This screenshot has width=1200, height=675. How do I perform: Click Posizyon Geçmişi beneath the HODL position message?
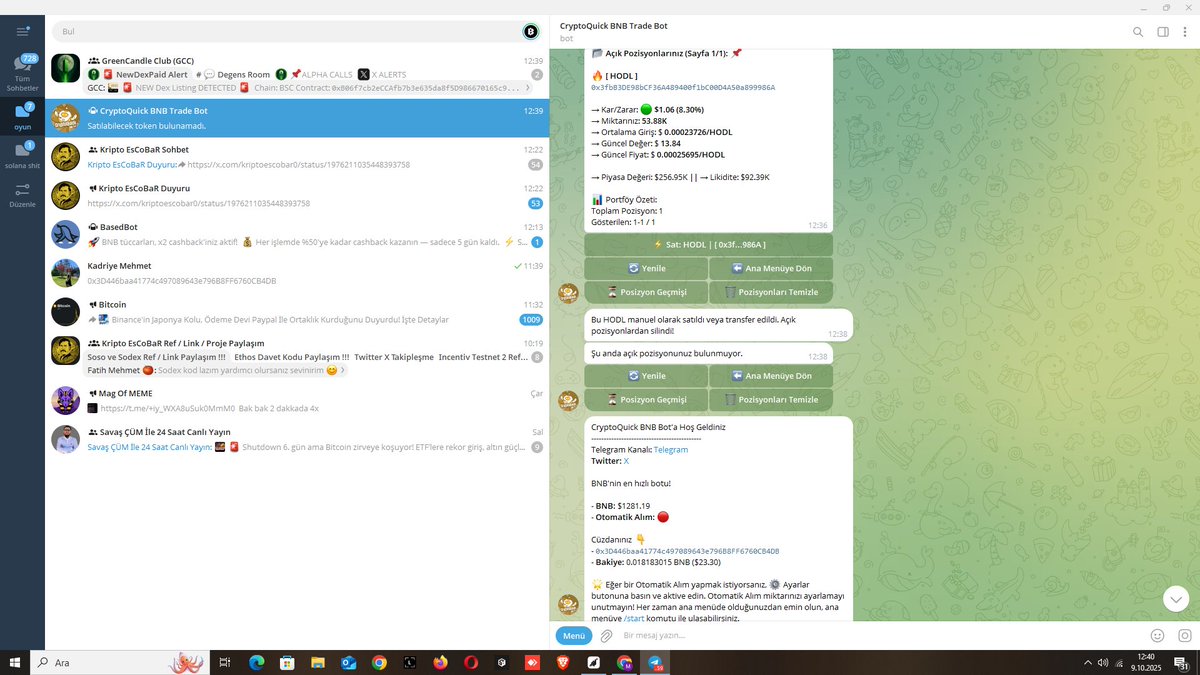[x=646, y=292]
